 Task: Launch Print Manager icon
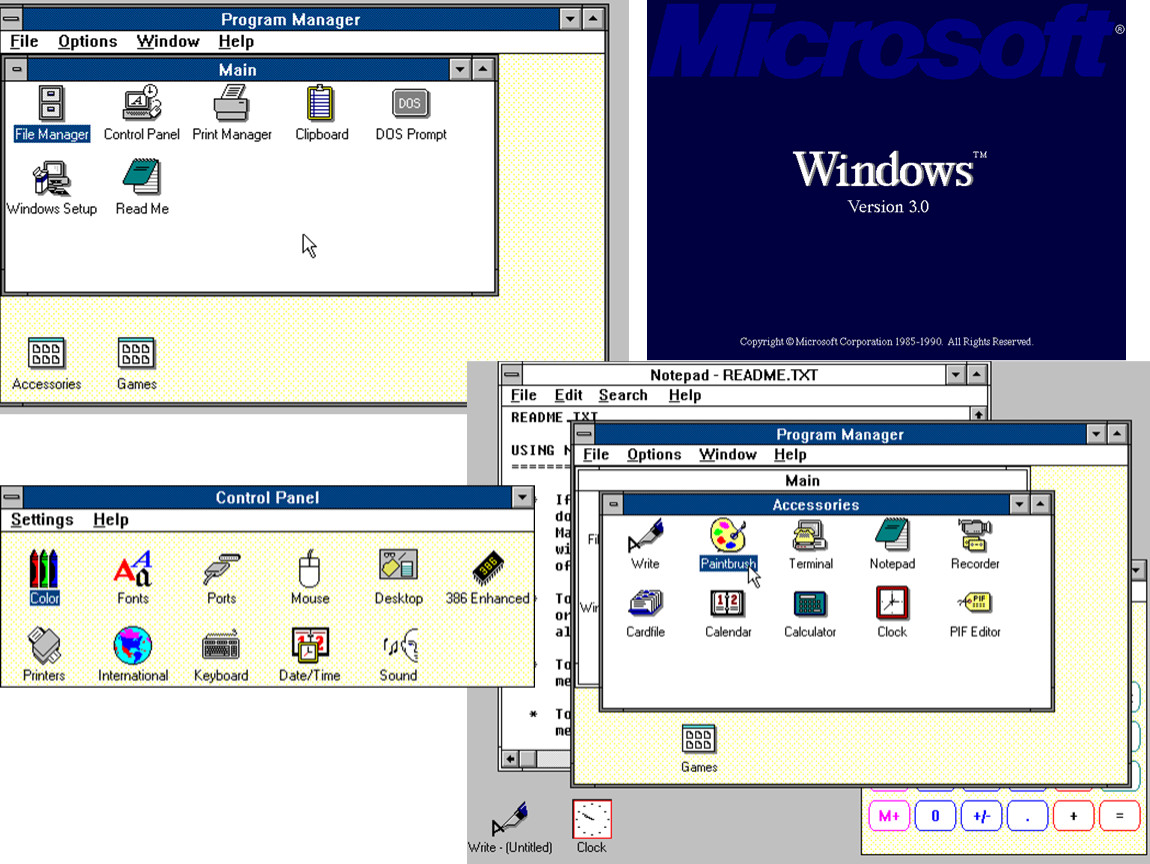point(232,113)
